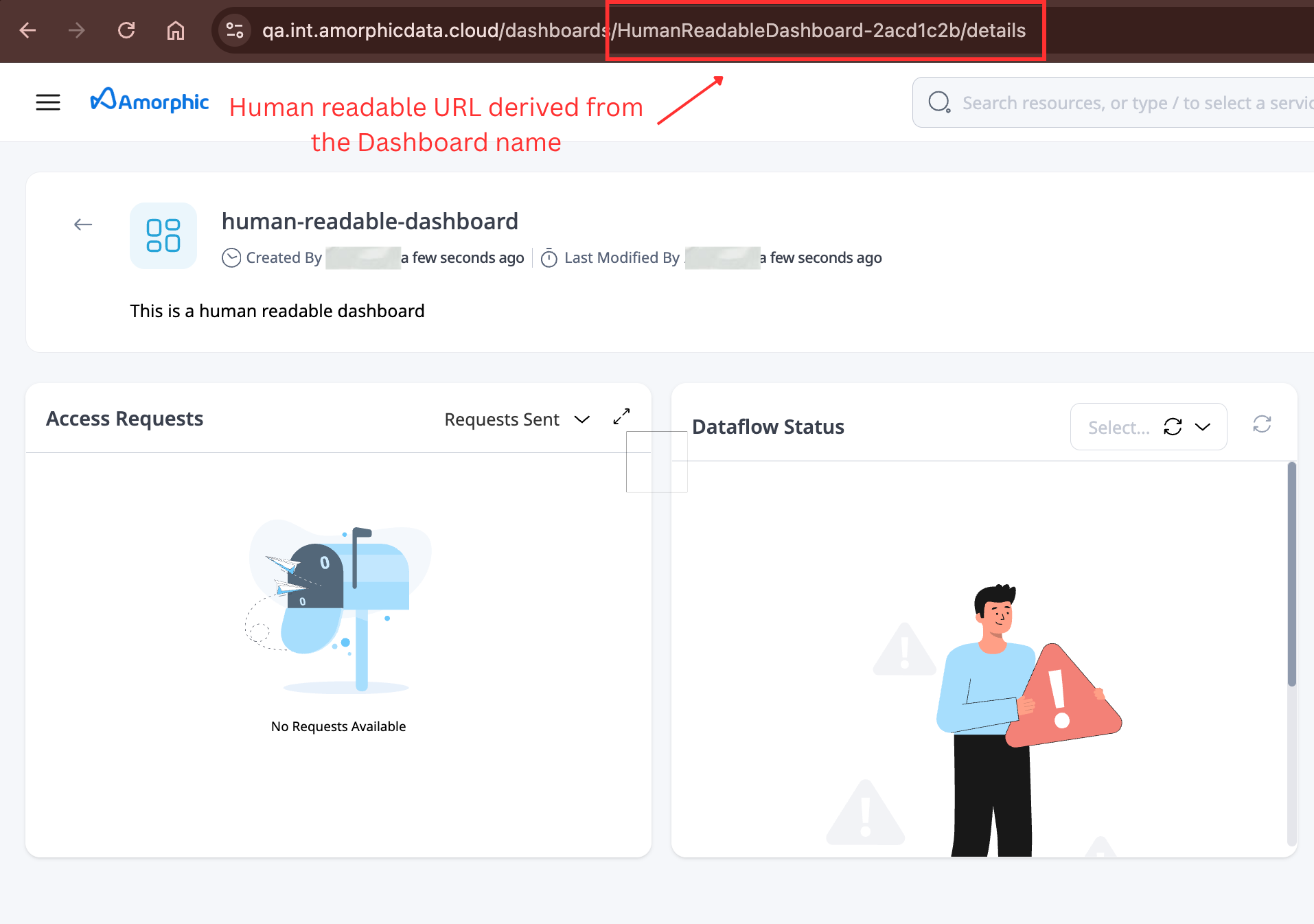
Task: Click the browser back arrow
Action: 27,30
